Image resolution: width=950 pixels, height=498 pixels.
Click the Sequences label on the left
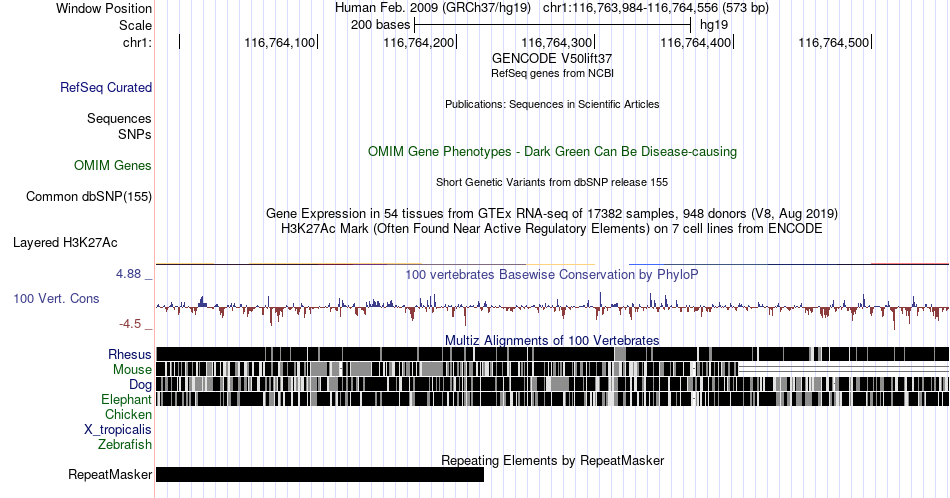(x=119, y=118)
